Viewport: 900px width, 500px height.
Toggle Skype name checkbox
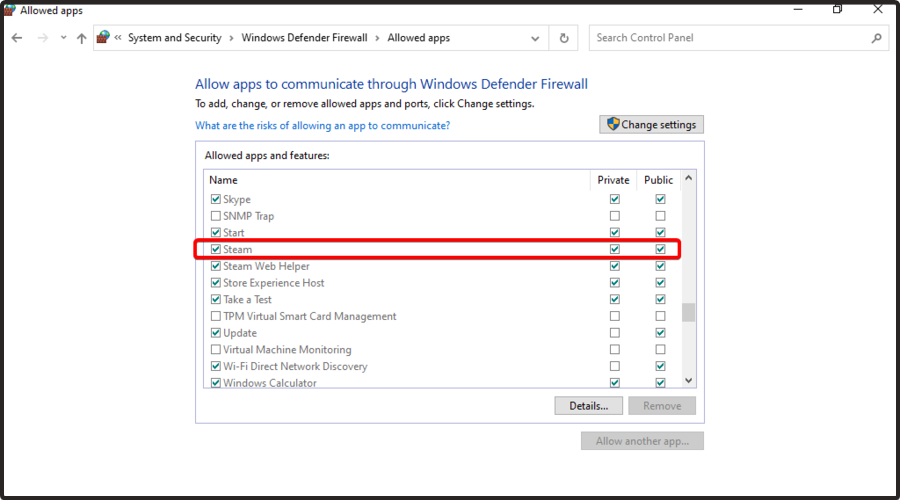point(216,199)
